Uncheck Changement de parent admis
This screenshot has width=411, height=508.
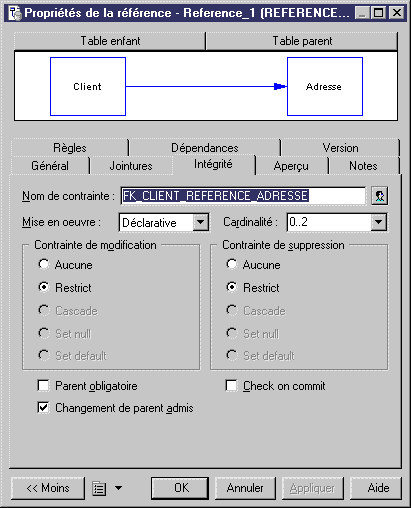point(43,408)
